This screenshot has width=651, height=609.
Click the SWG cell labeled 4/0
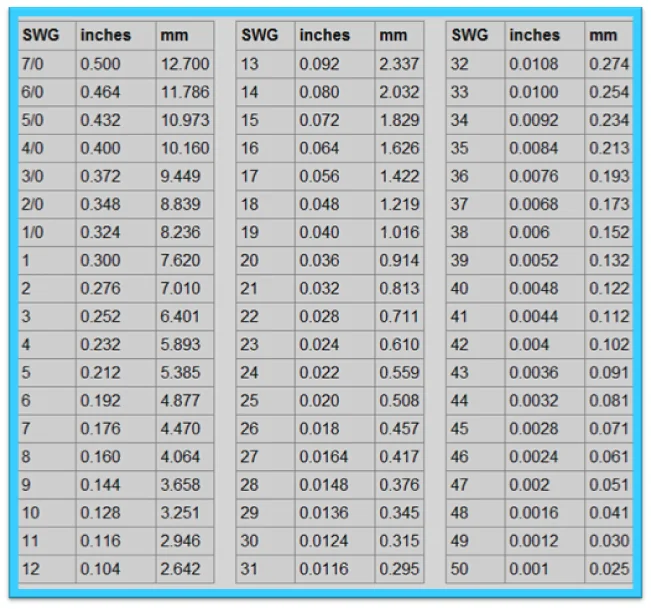tap(47, 148)
